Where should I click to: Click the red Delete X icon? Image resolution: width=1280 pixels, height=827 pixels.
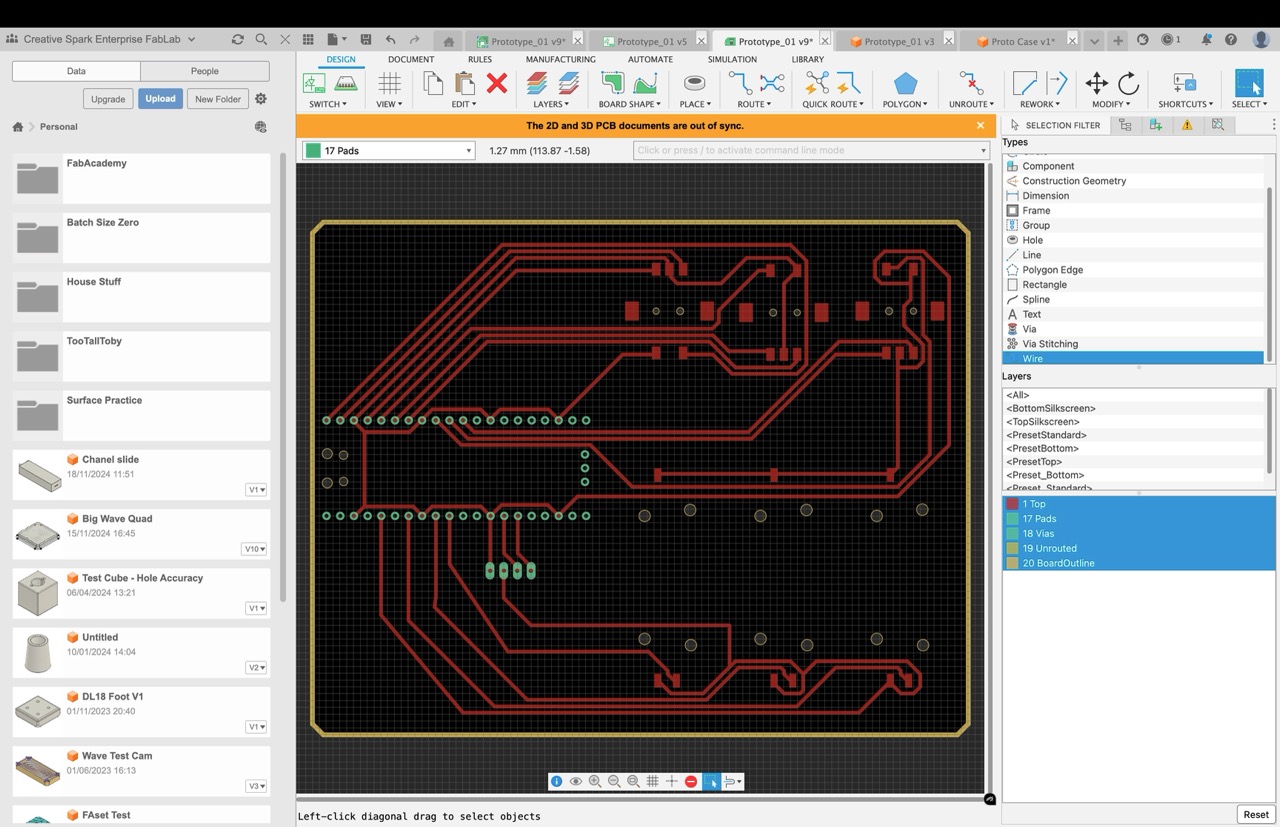(497, 83)
